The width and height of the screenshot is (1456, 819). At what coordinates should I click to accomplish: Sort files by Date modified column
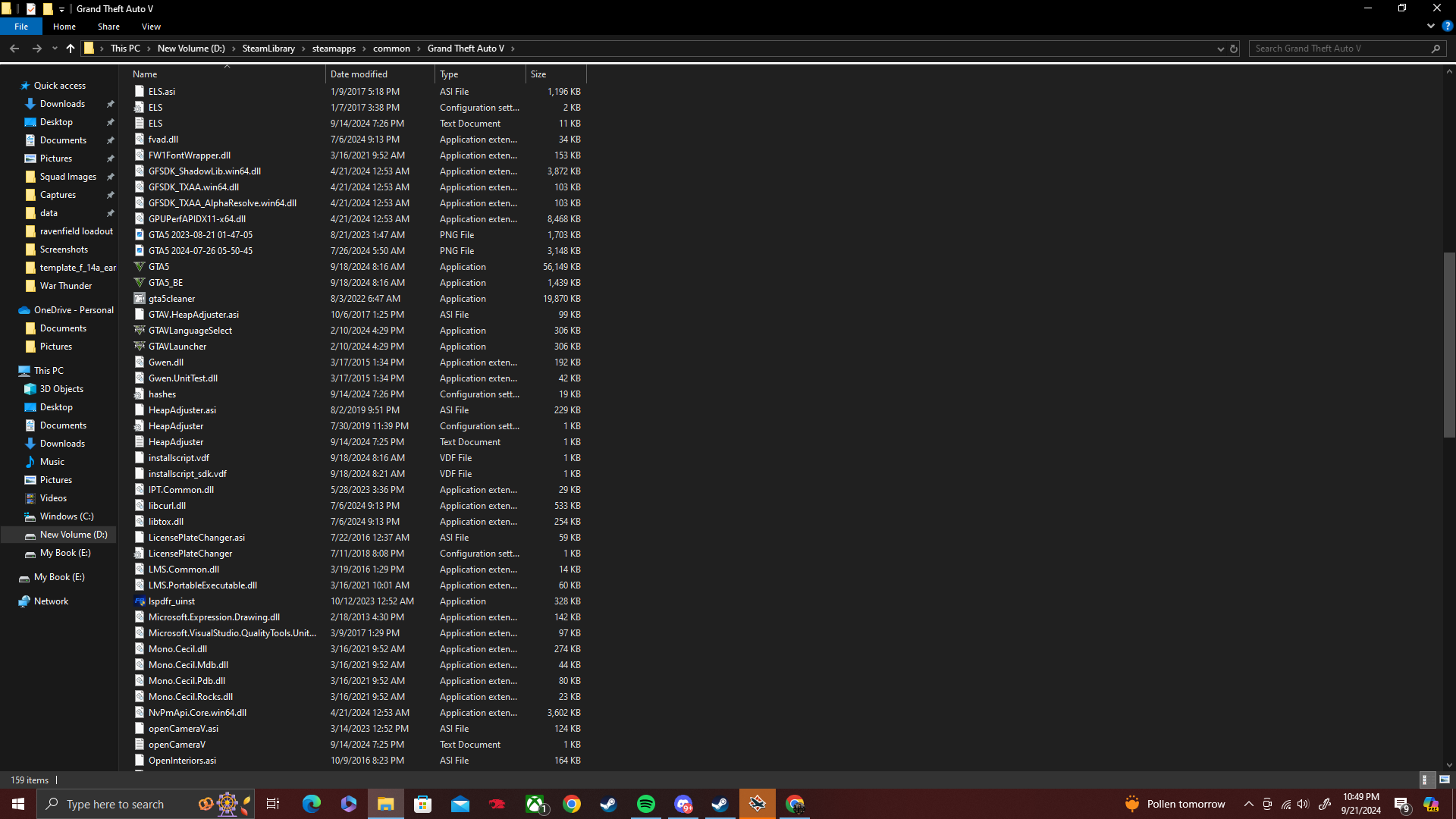[359, 74]
